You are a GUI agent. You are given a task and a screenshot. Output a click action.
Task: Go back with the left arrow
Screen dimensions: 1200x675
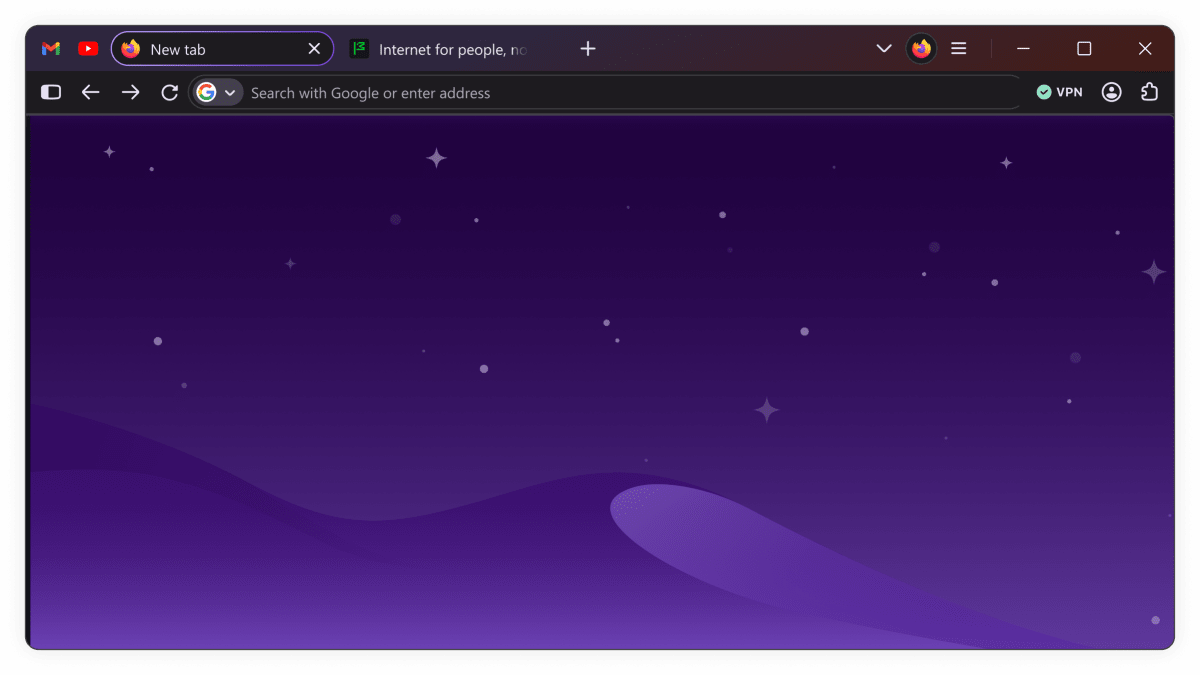coord(91,92)
